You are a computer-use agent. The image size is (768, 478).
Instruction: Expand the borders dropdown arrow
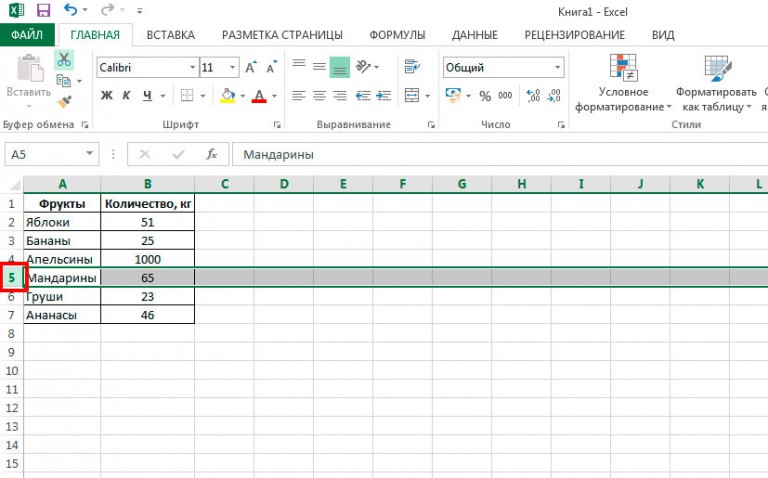pyautogui.click(x=202, y=96)
